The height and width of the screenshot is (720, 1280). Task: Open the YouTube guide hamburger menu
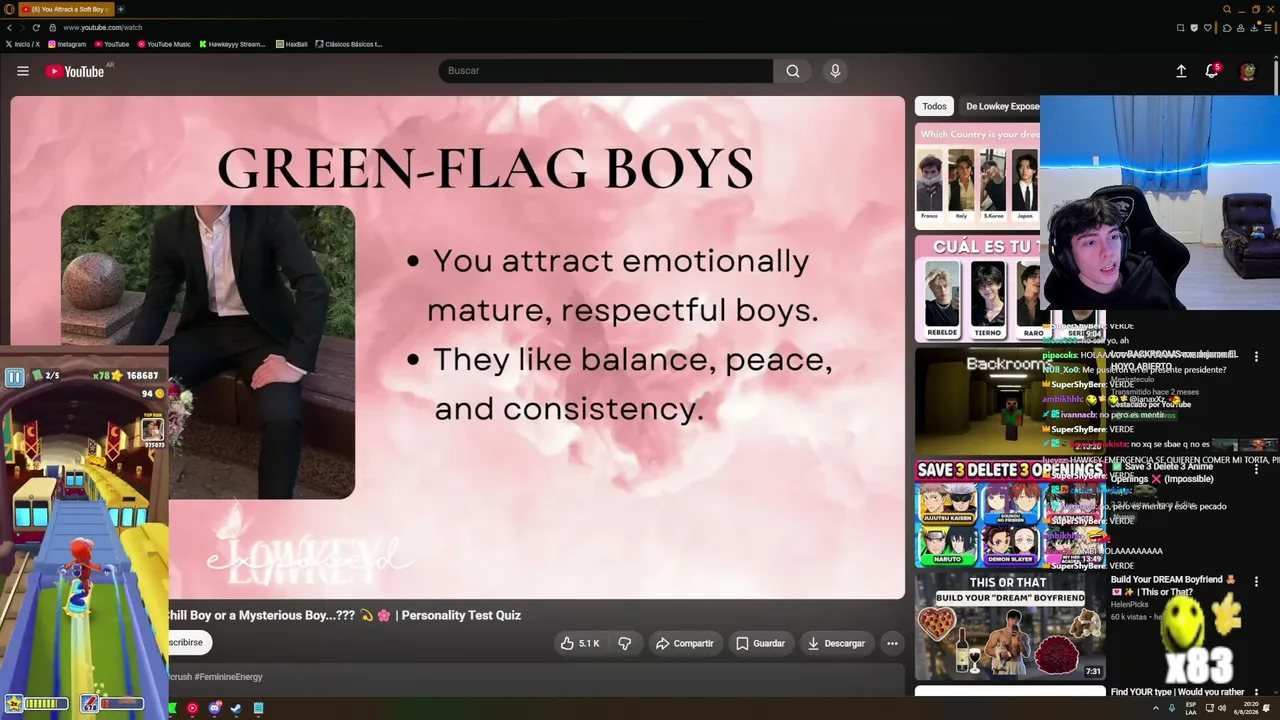(x=23, y=71)
